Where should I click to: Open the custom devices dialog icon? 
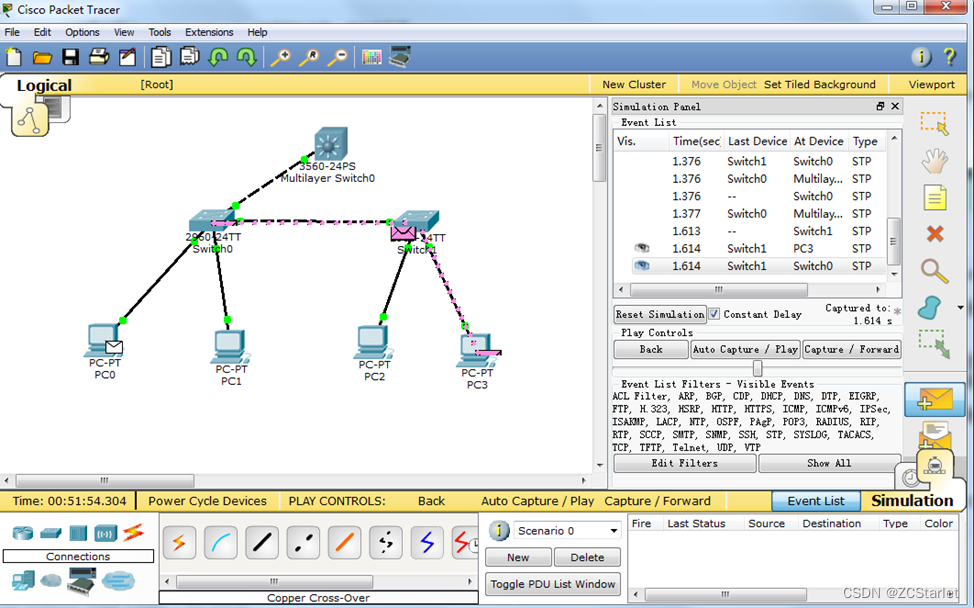[x=400, y=57]
